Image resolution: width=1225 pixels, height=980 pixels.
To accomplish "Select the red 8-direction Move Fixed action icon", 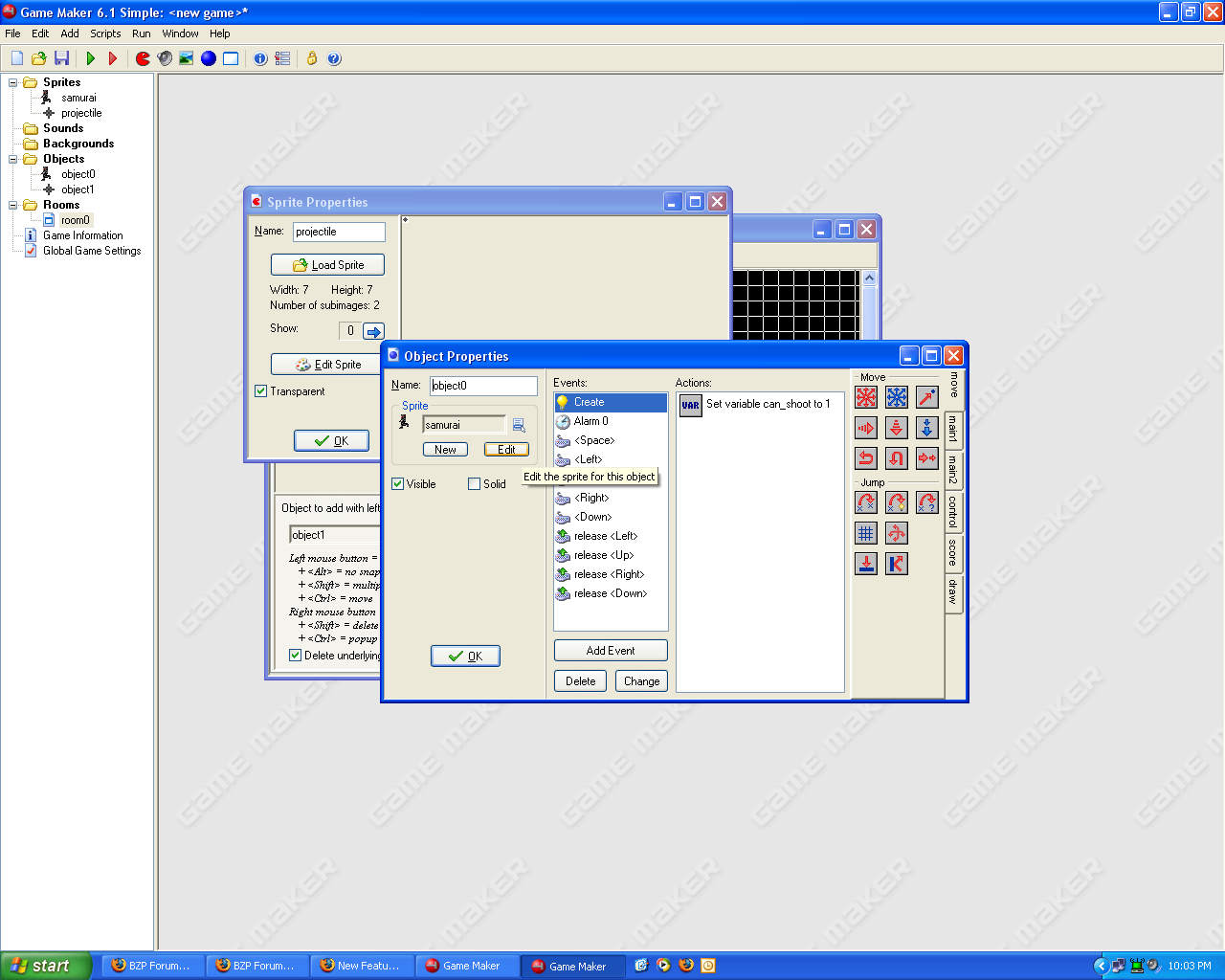I will 866,397.
